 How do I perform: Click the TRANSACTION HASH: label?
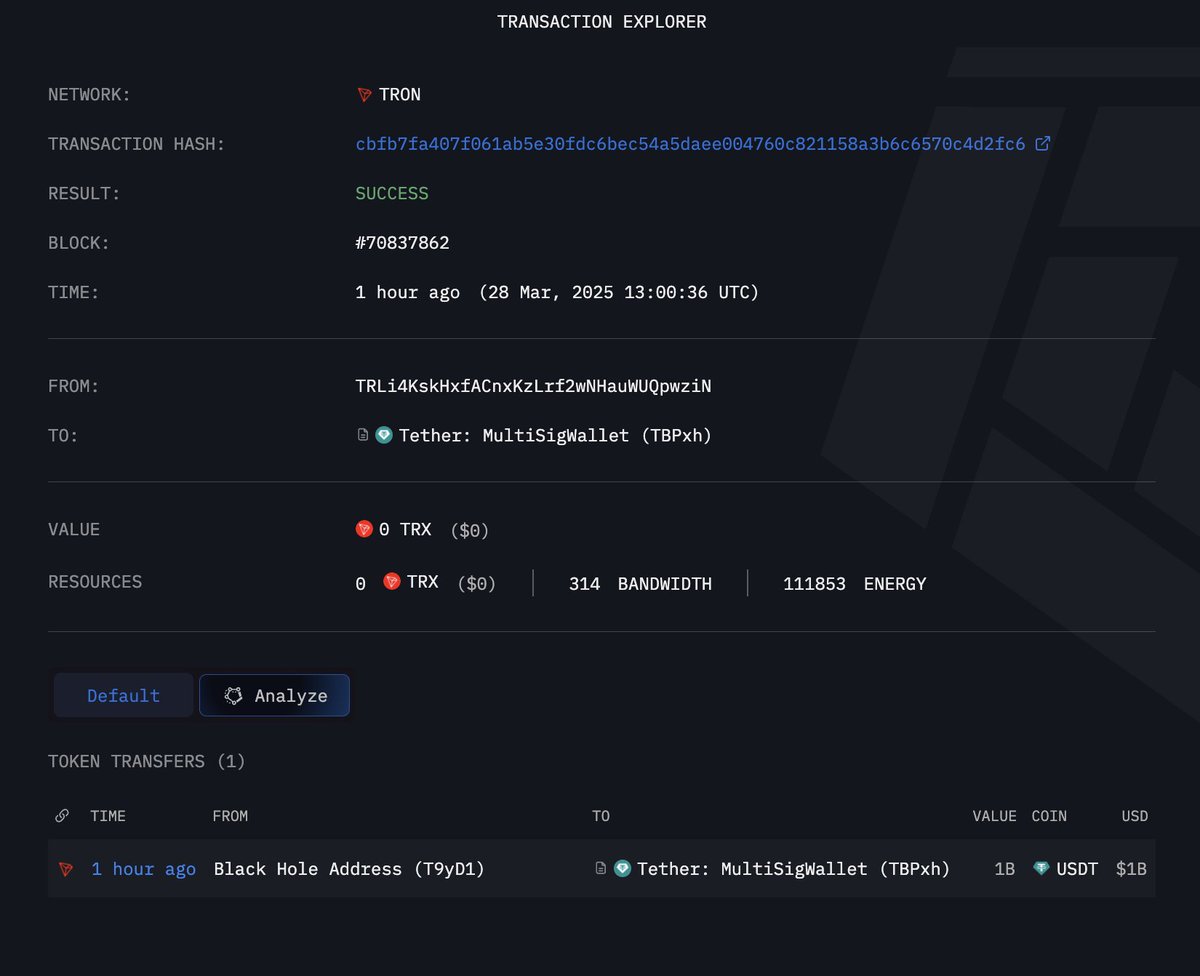[137, 144]
